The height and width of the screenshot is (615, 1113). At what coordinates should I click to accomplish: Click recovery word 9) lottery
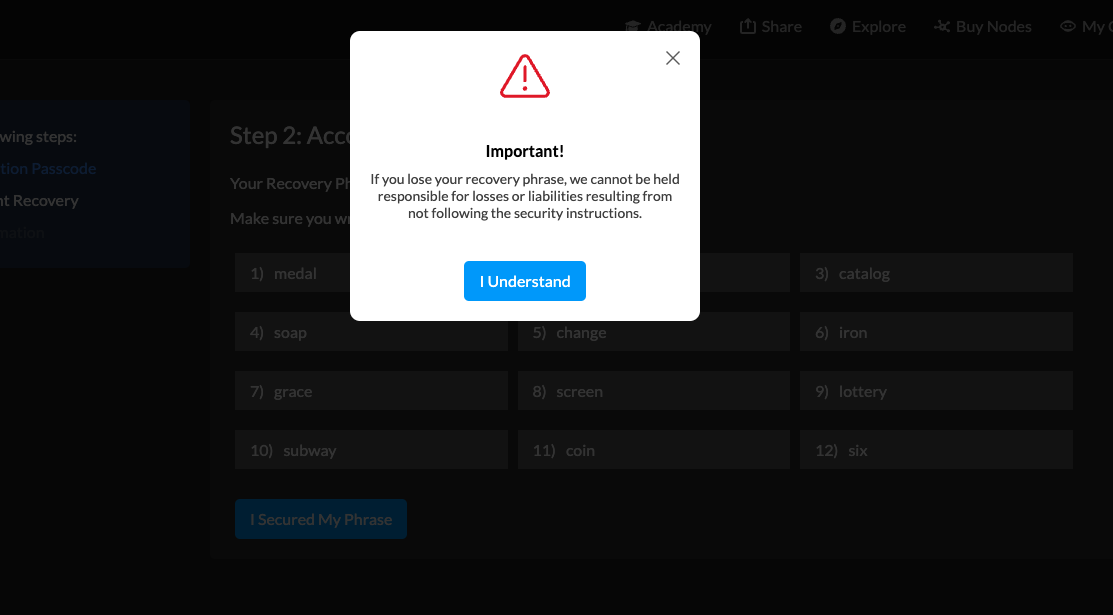[936, 391]
